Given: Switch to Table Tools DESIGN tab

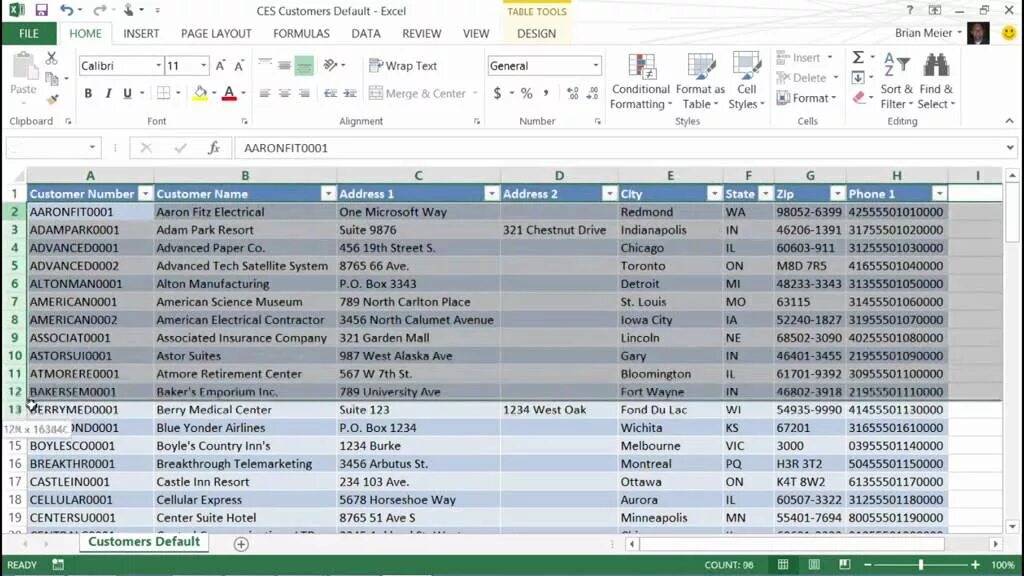Looking at the screenshot, I should pos(536,33).
